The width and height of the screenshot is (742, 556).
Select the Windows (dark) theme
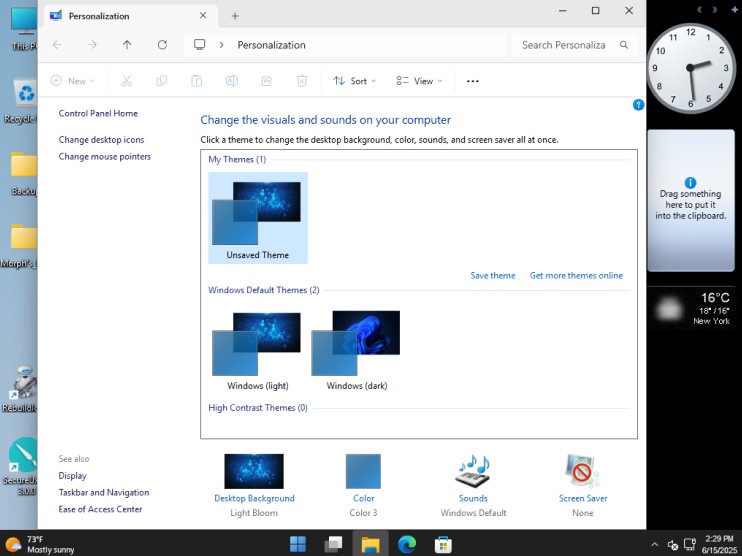click(357, 350)
